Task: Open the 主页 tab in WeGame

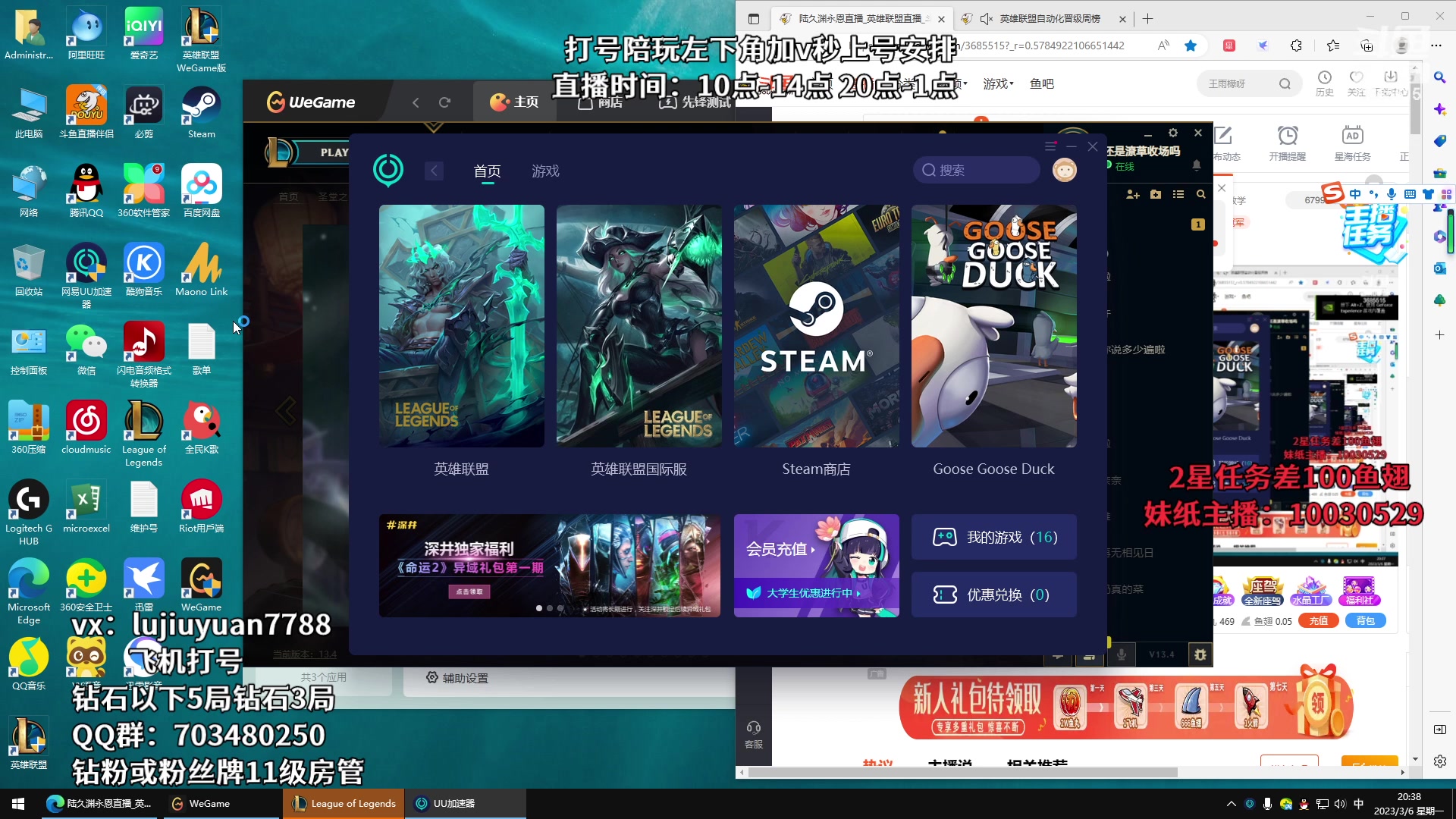Action: pyautogui.click(x=514, y=102)
